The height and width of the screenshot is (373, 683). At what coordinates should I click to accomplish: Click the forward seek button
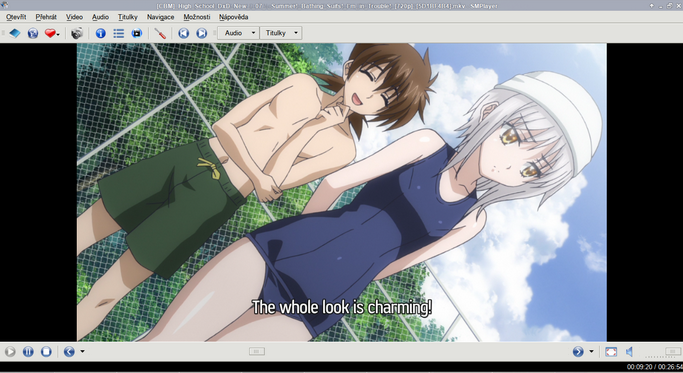tap(578, 352)
